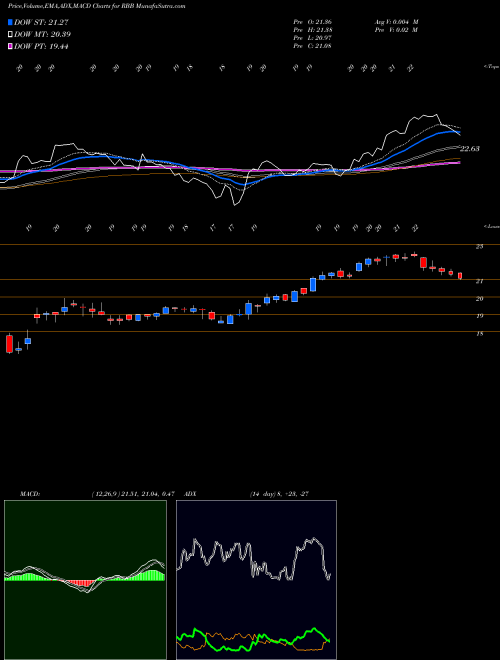Click the ADX parameters '(14 day) 8, +23, -27'
This screenshot has width=500, height=660.
tap(279, 494)
